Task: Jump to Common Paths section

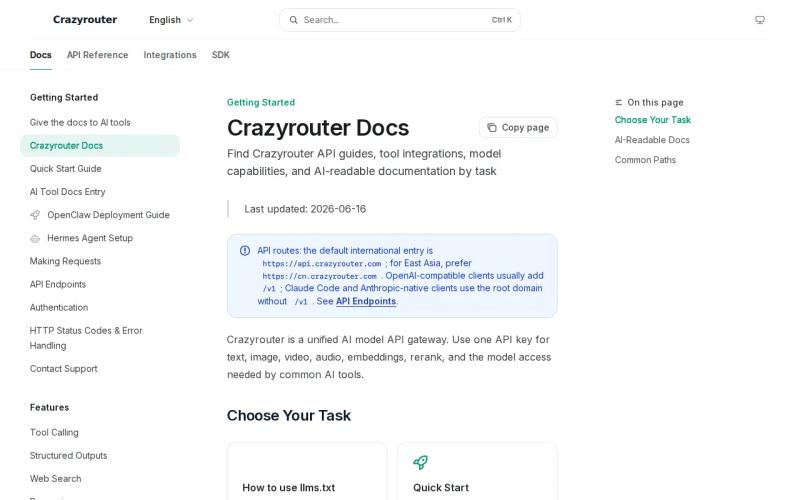Action: pyautogui.click(x=645, y=160)
